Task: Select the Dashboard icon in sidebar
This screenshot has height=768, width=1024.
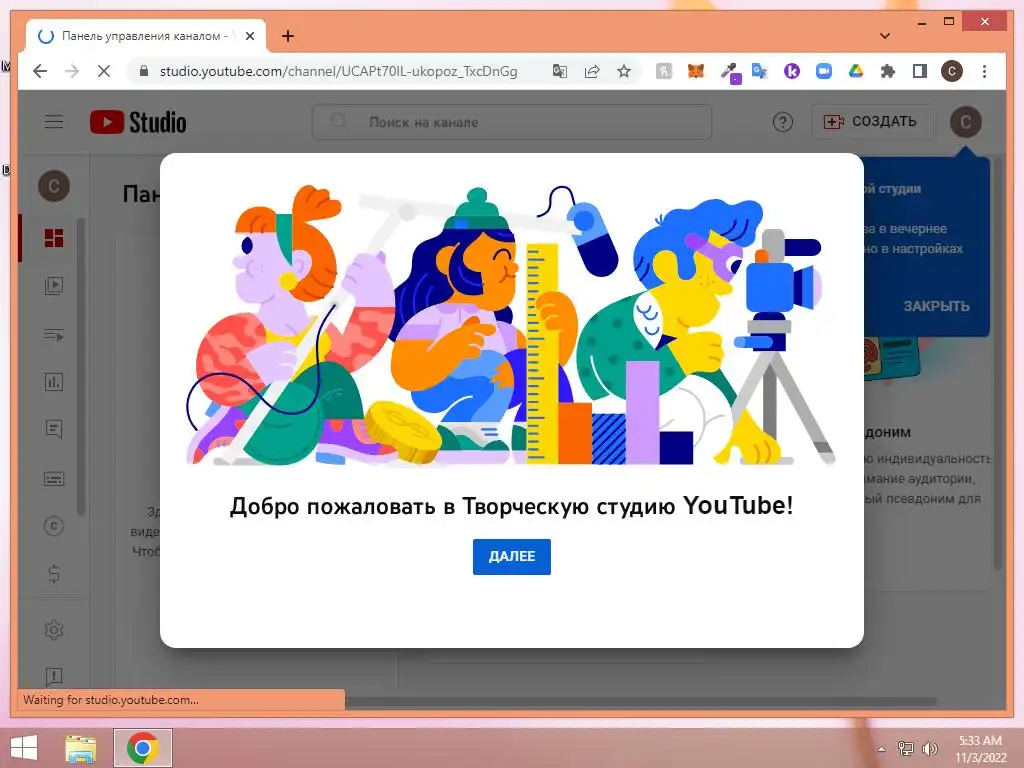Action: [54, 238]
